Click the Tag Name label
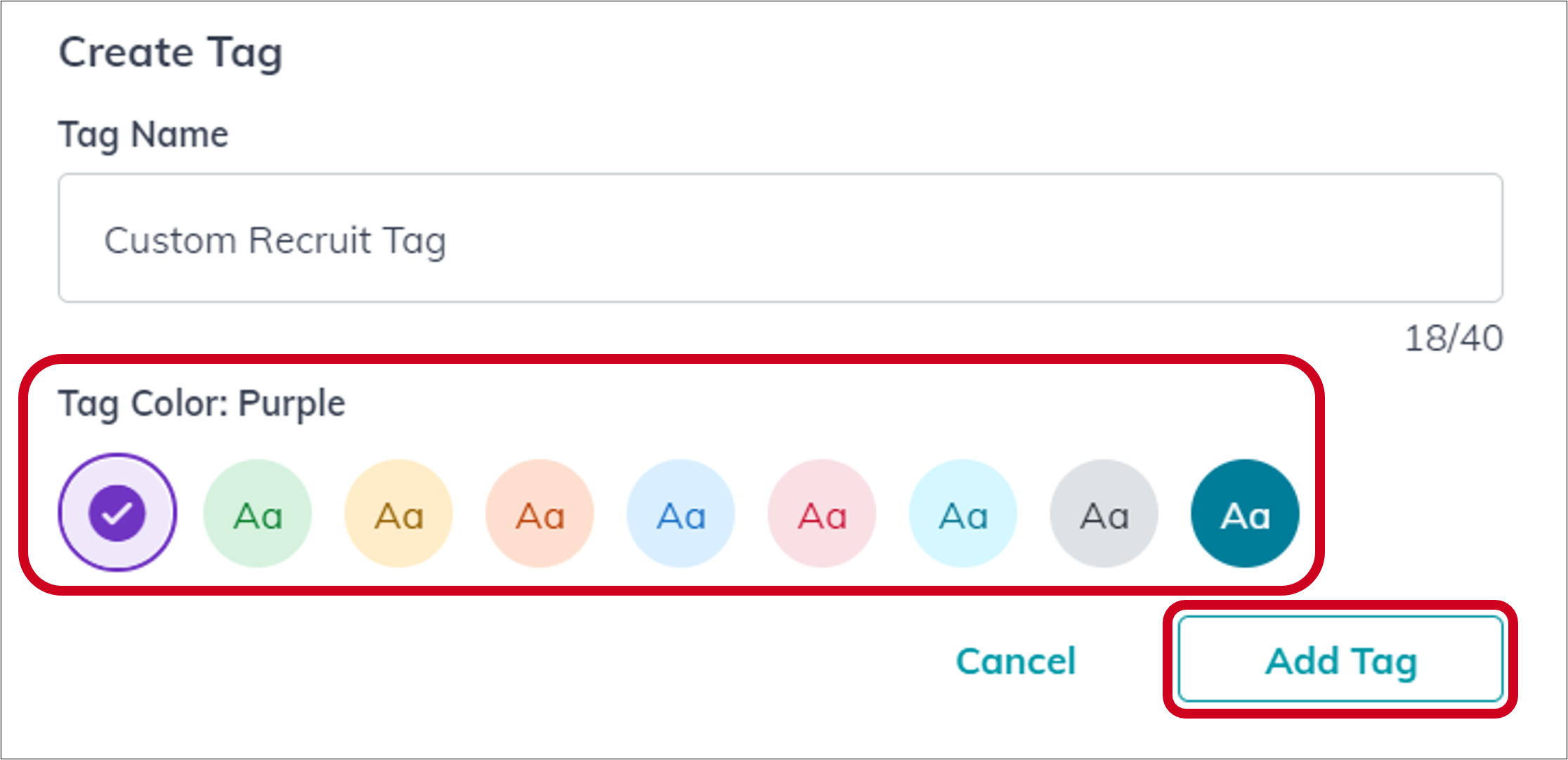The height and width of the screenshot is (760, 1568). click(x=143, y=133)
